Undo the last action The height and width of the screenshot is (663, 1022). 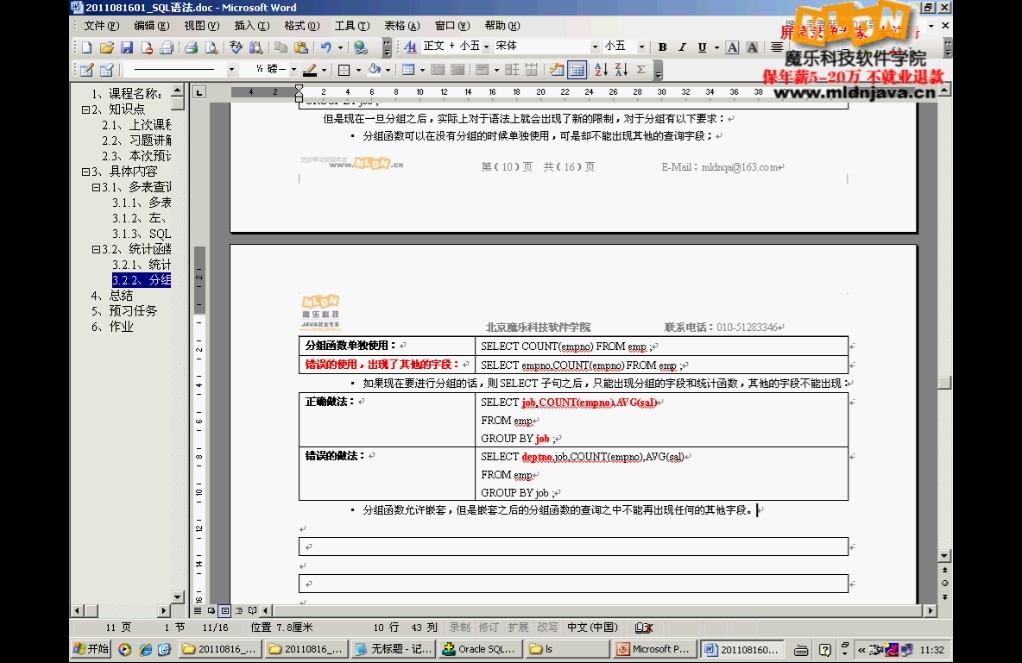[326, 47]
